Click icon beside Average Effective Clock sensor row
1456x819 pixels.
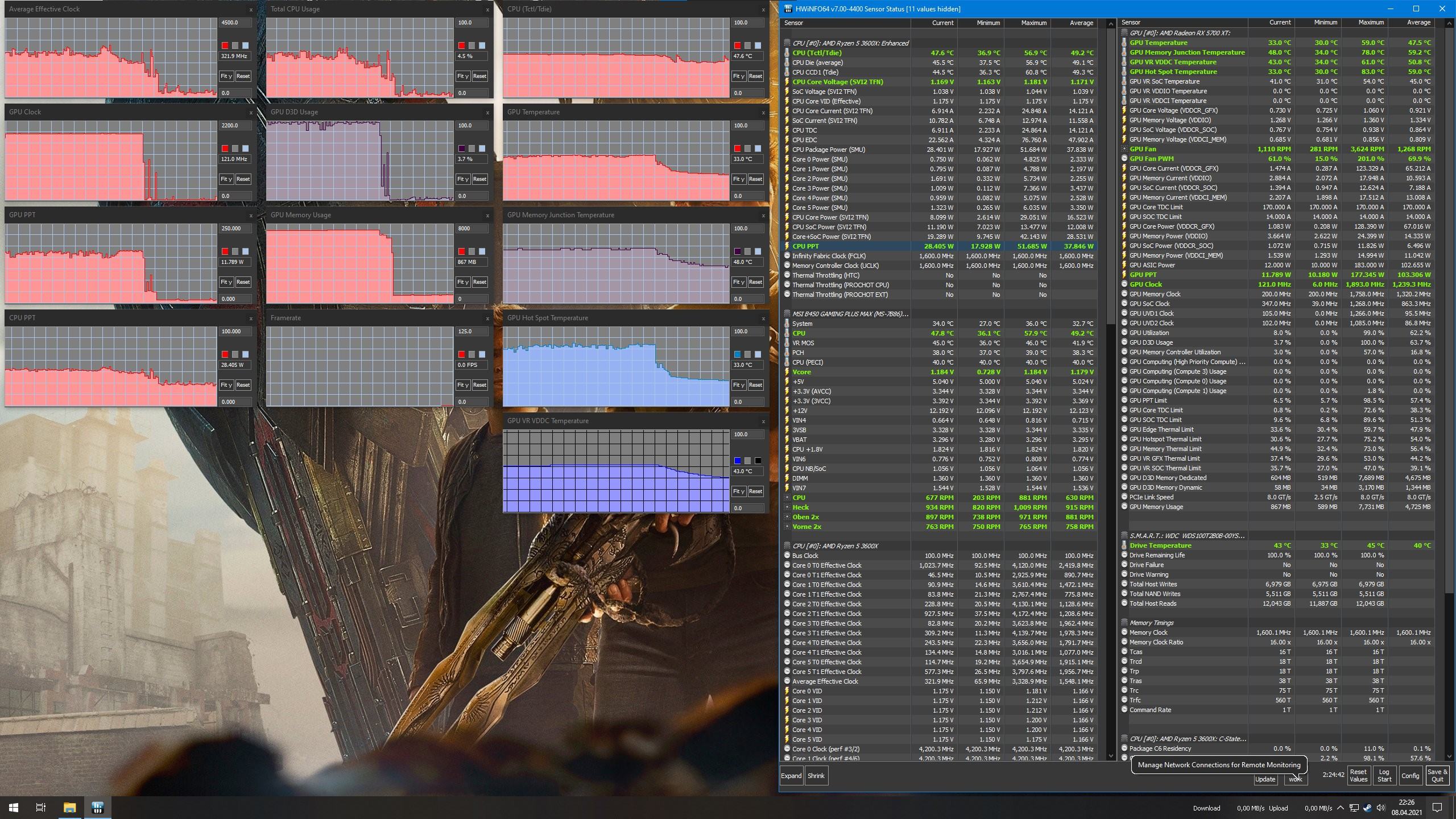787,681
